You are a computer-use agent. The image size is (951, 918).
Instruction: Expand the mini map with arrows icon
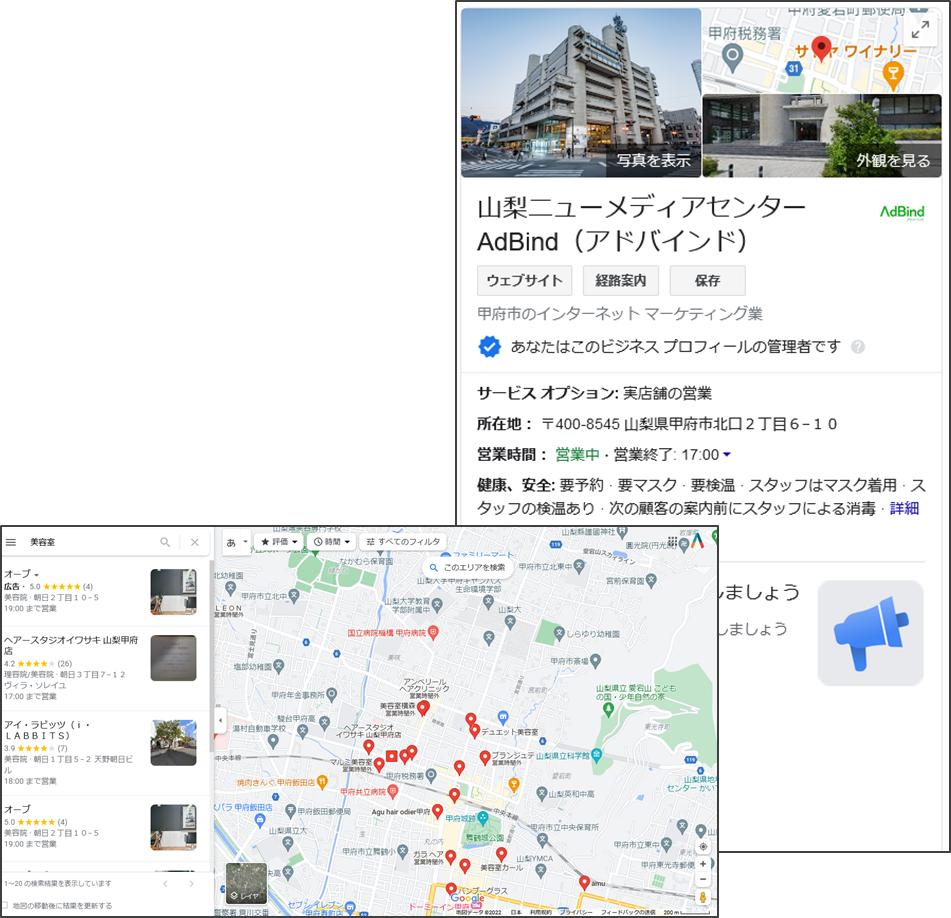[920, 28]
